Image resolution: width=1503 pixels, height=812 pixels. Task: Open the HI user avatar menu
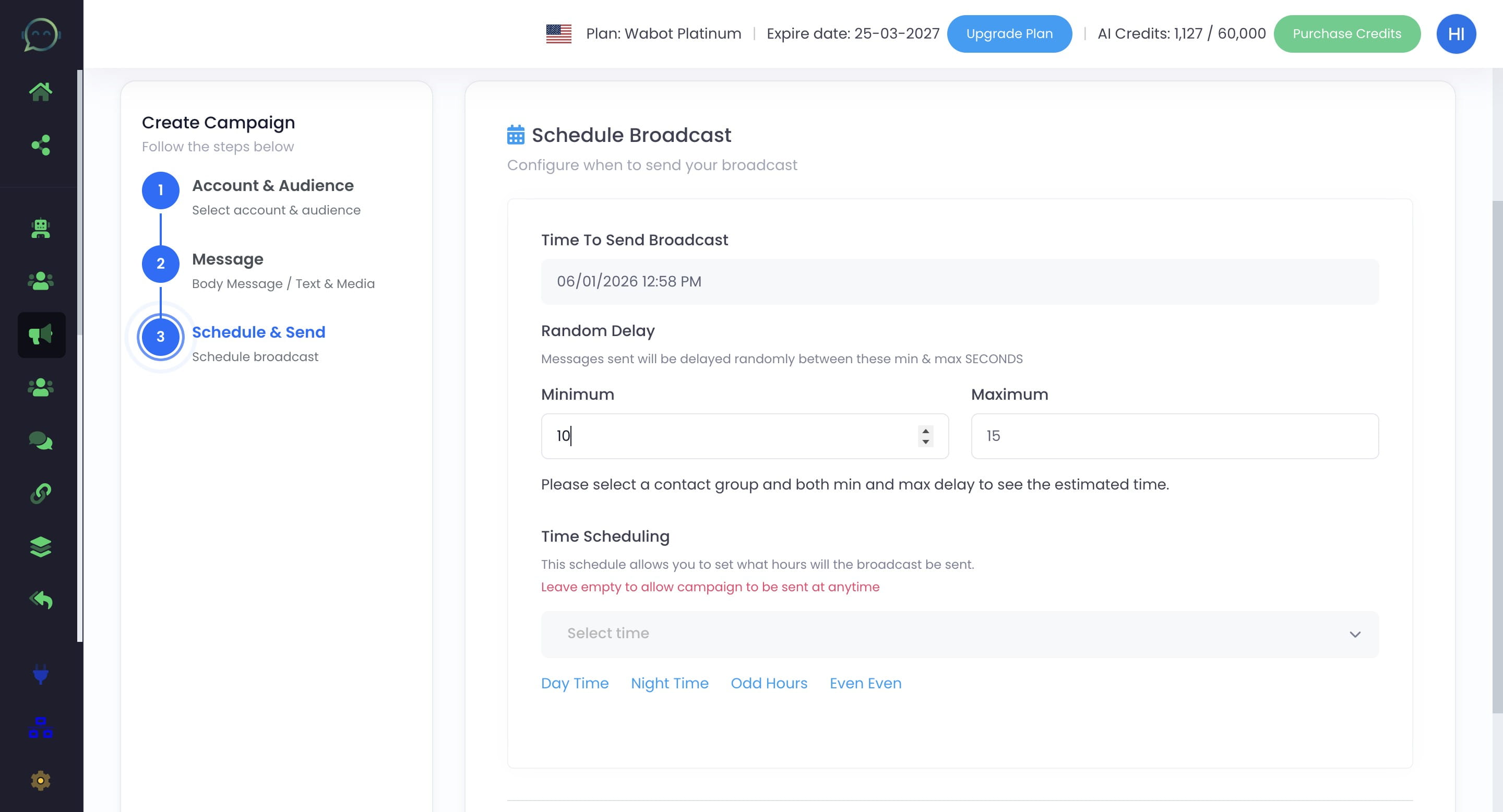pyautogui.click(x=1456, y=34)
